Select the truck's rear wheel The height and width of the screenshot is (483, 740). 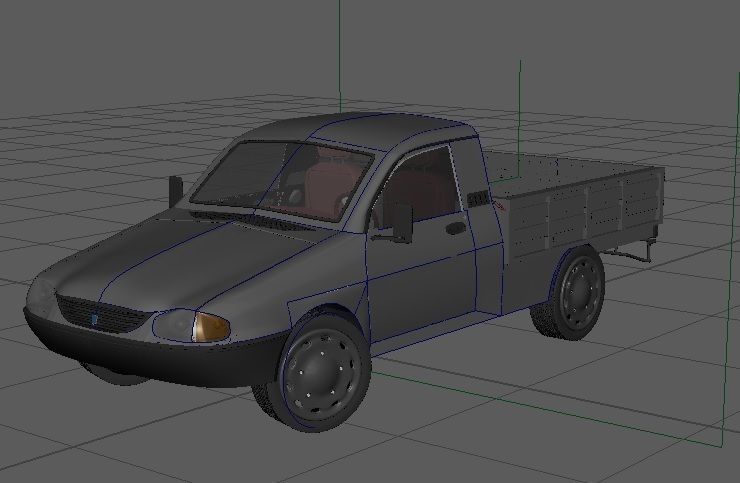coord(570,293)
